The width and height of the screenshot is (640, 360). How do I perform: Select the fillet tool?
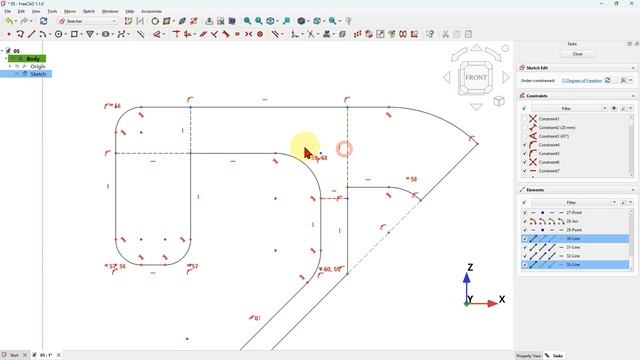tap(295, 34)
